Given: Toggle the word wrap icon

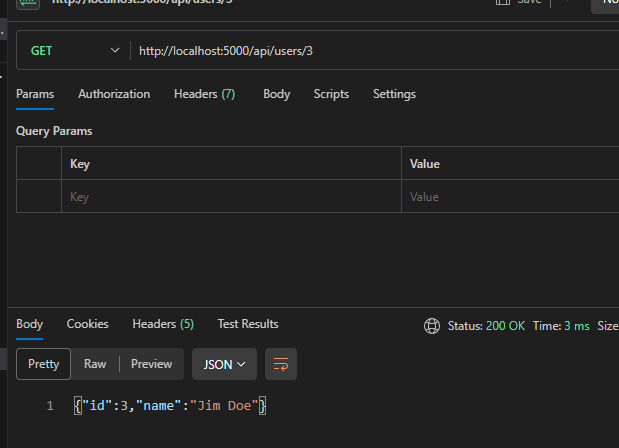Looking at the screenshot, I should [281, 364].
